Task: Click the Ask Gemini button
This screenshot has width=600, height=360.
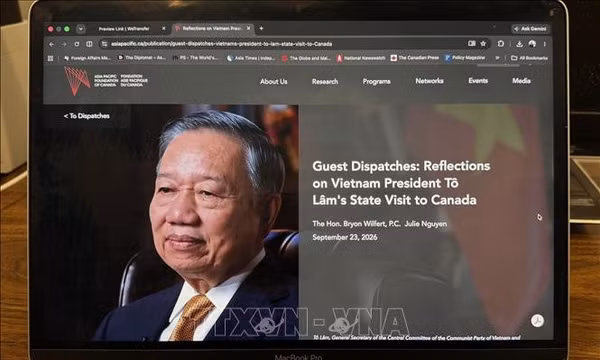Action: pyautogui.click(x=530, y=29)
